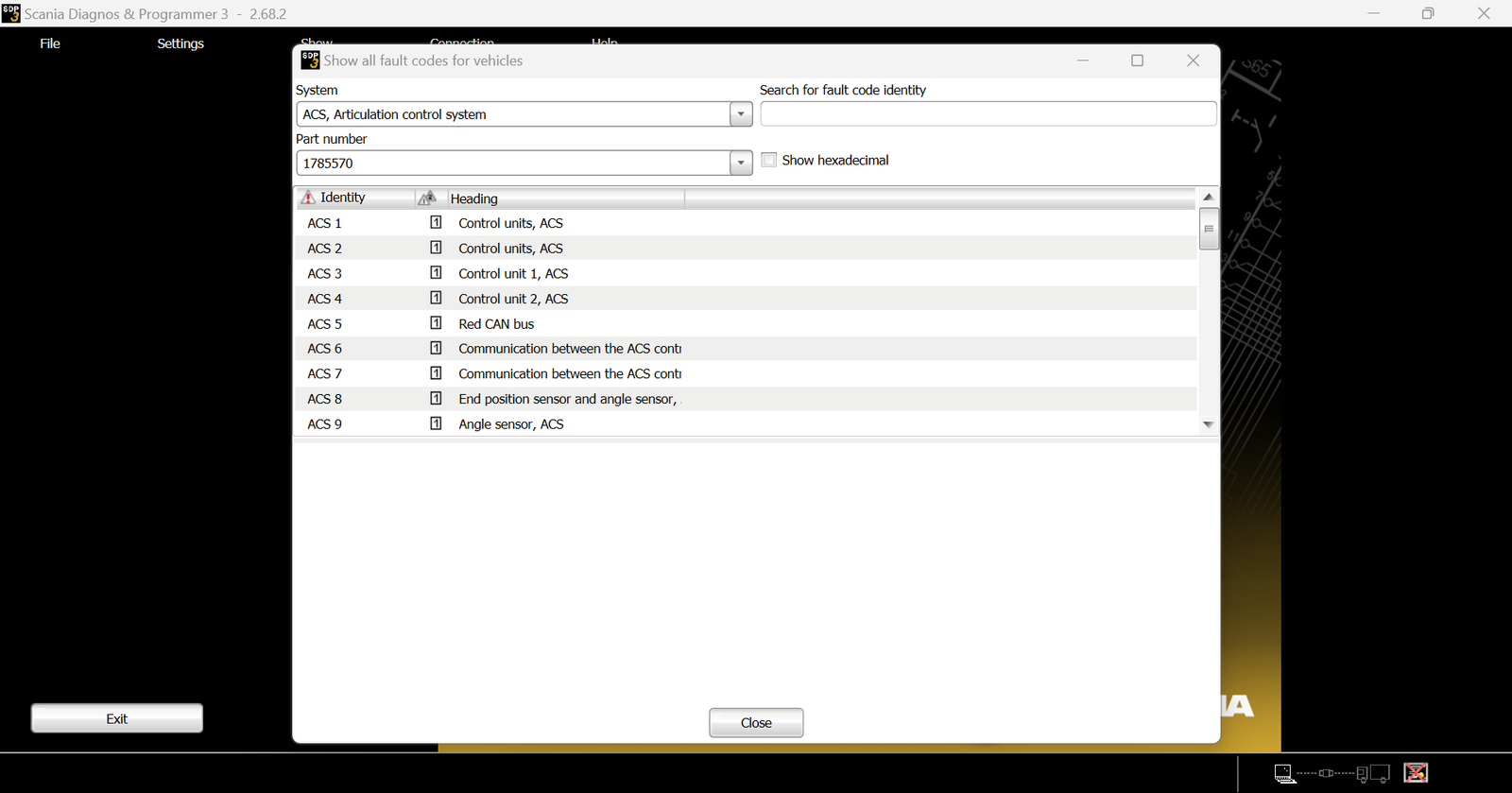Click the double warning triangle column header icon

pyautogui.click(x=427, y=198)
